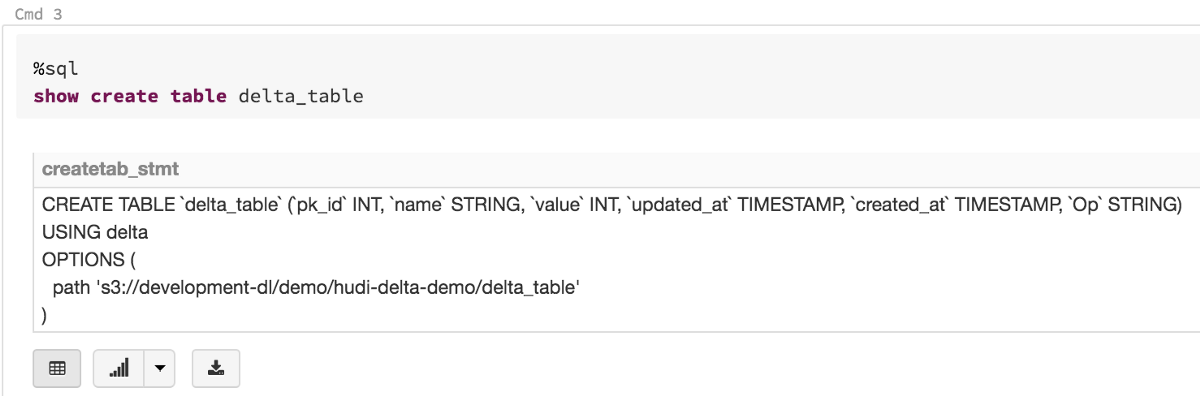
Task: Place cursor on the %sql magic line
Action: tap(54, 70)
